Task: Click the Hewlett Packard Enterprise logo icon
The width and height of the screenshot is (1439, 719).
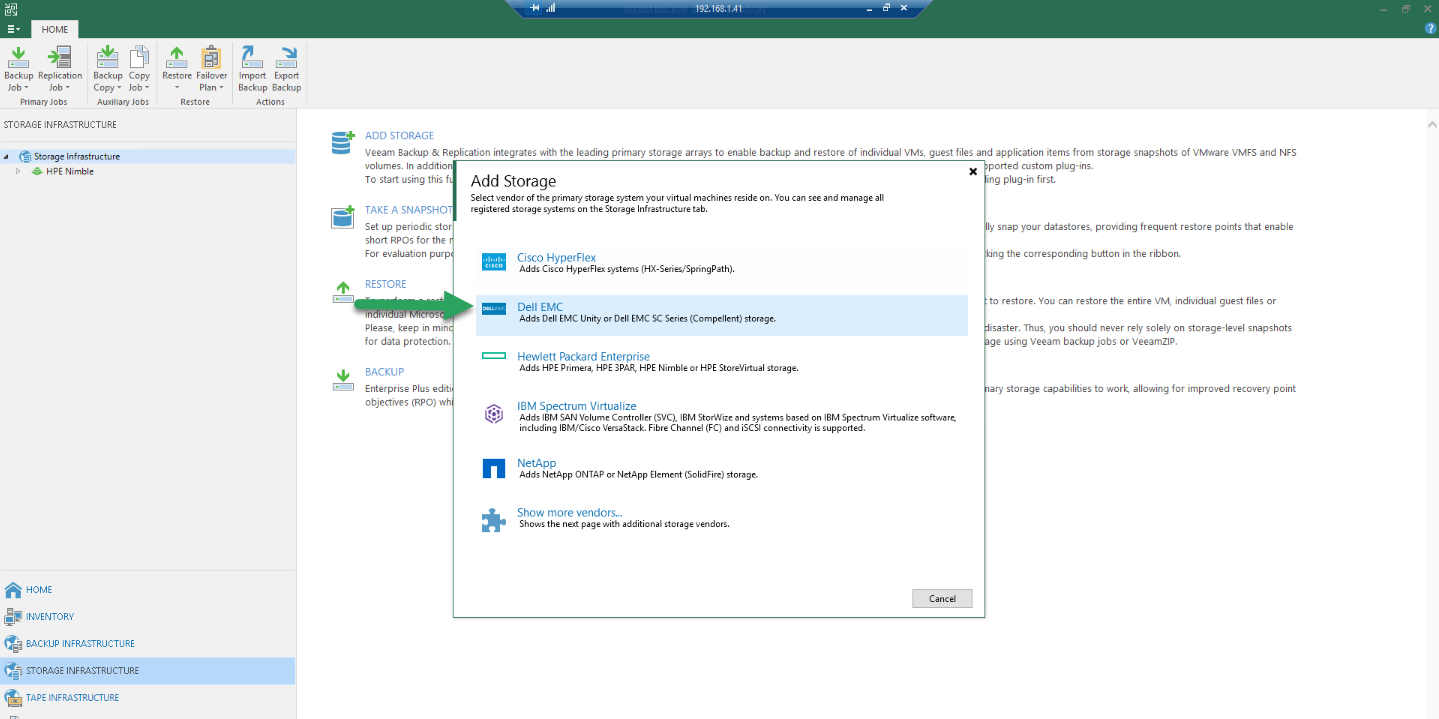Action: (494, 356)
